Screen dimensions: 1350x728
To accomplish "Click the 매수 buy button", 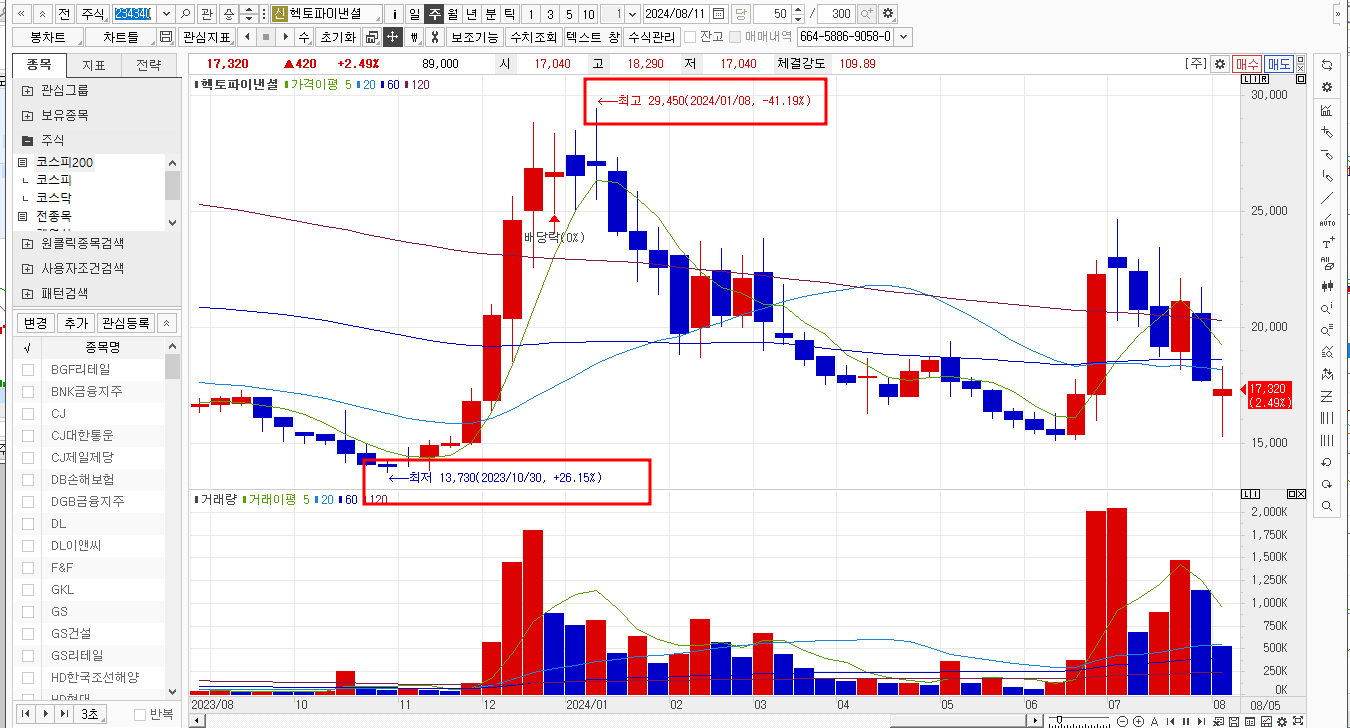I will pos(1247,63).
